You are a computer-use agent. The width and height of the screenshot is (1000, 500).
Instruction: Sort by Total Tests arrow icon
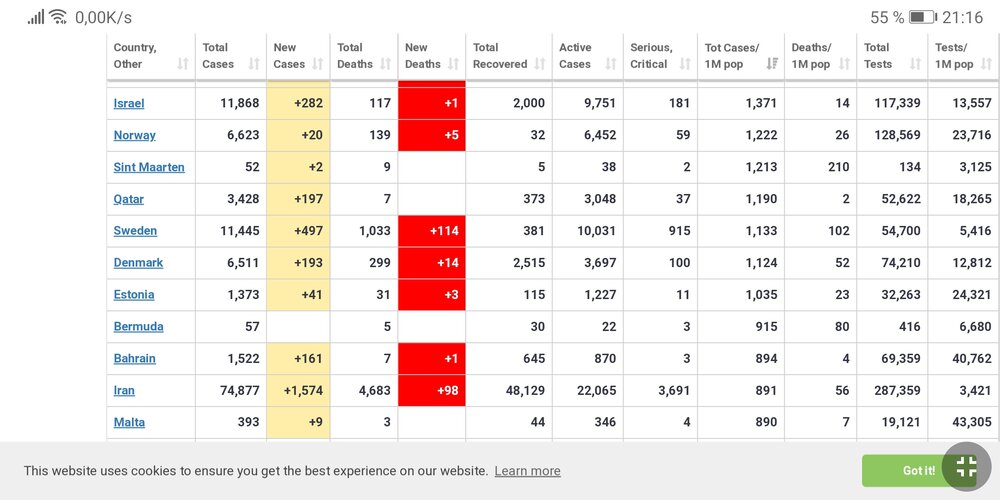915,64
